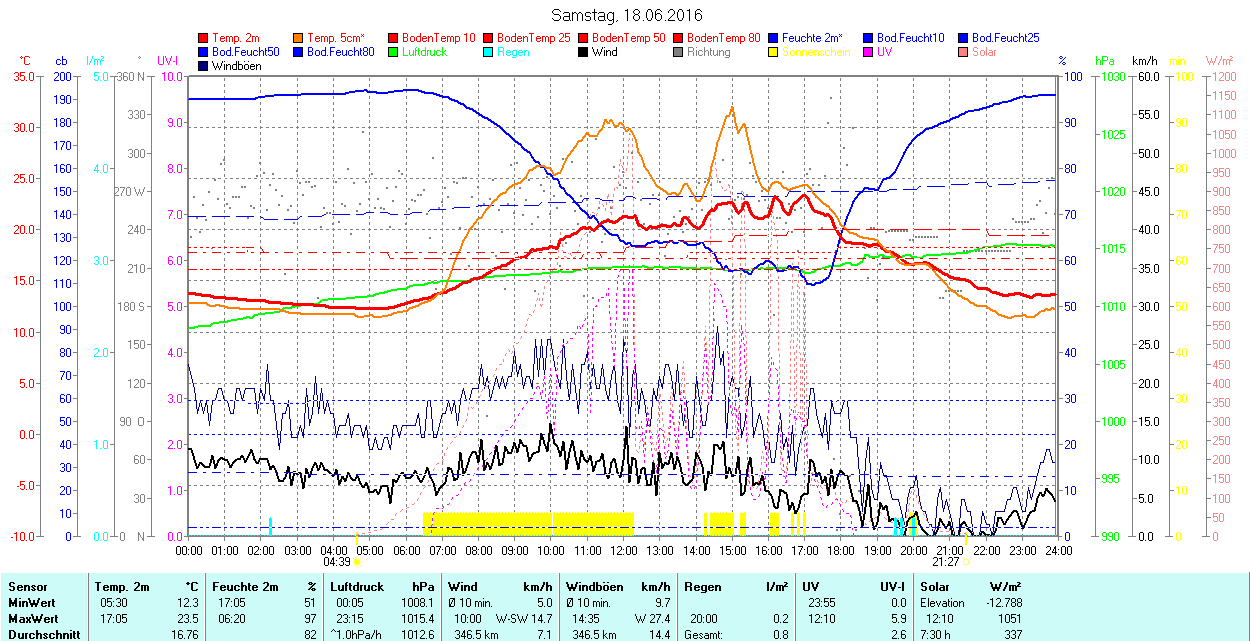Click the 21:27 sunset time marker
Screen dimensions: 1250x641
945,562
